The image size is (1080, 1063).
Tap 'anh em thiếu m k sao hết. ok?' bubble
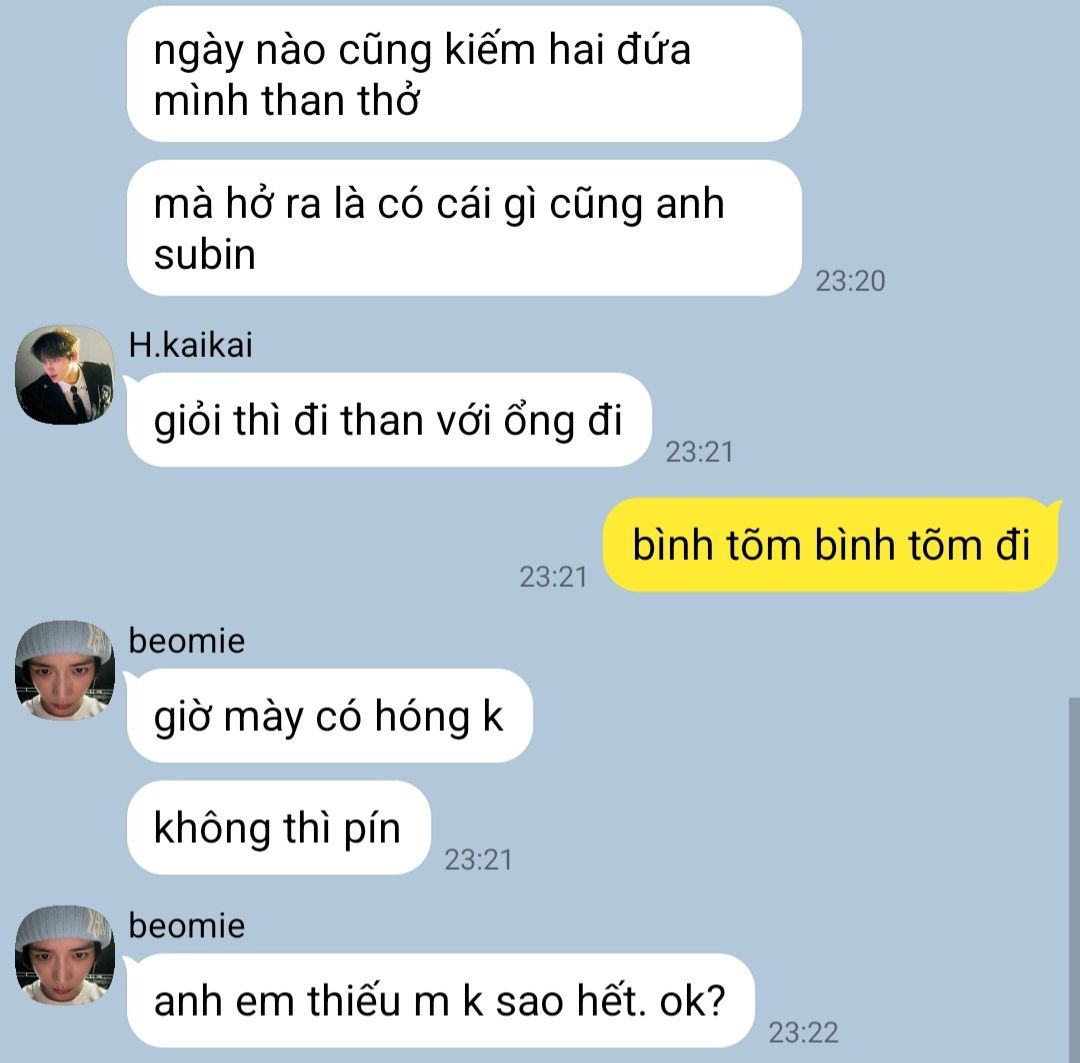[x=441, y=1000]
